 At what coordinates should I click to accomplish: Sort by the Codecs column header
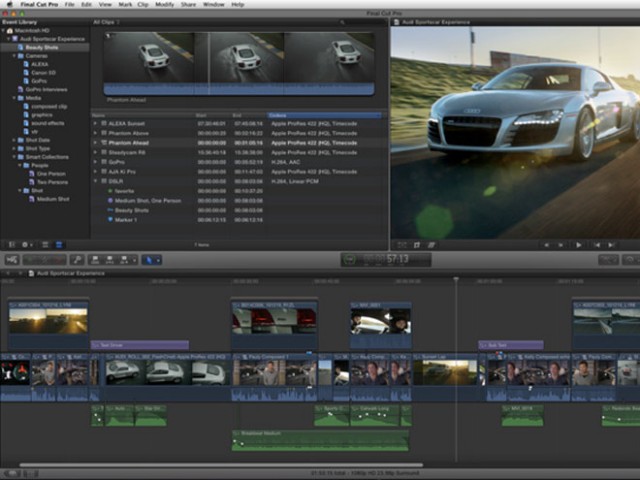pos(324,116)
